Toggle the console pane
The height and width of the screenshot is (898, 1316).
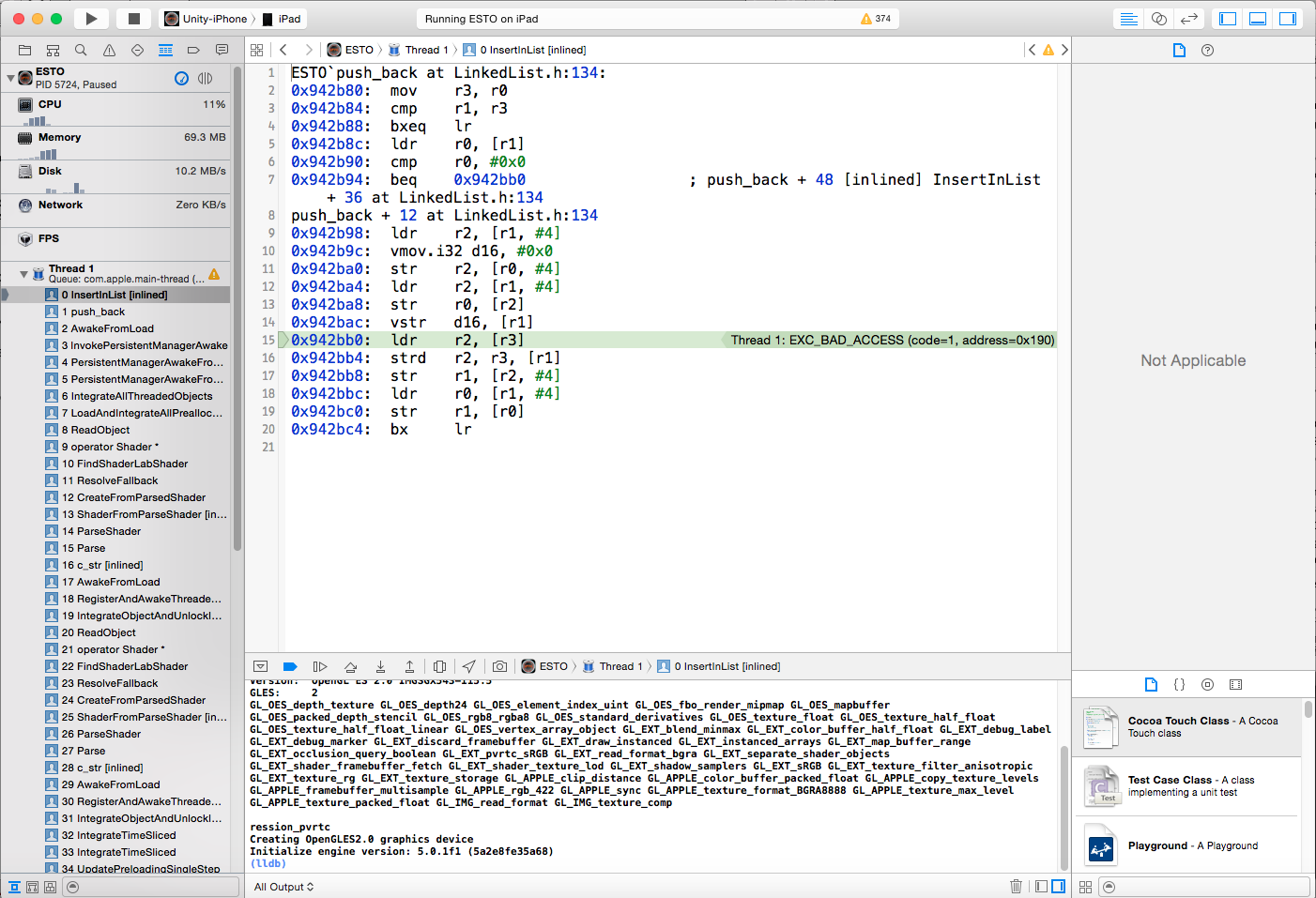(x=1059, y=886)
